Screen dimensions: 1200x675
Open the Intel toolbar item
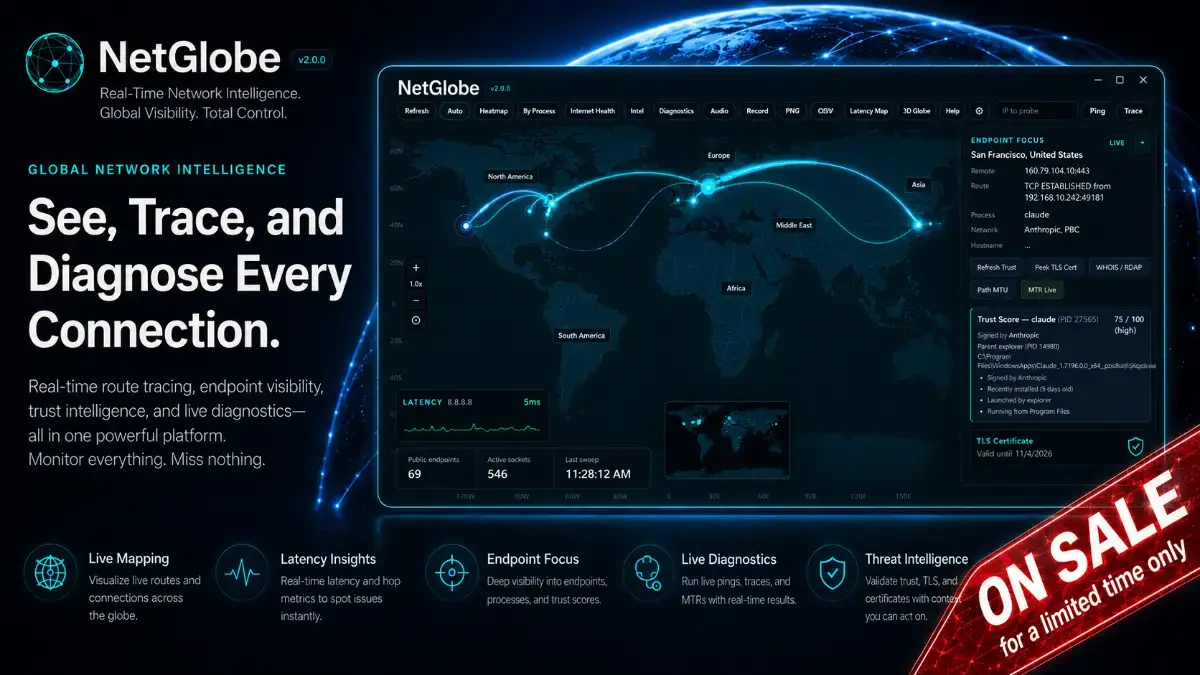[x=637, y=111]
